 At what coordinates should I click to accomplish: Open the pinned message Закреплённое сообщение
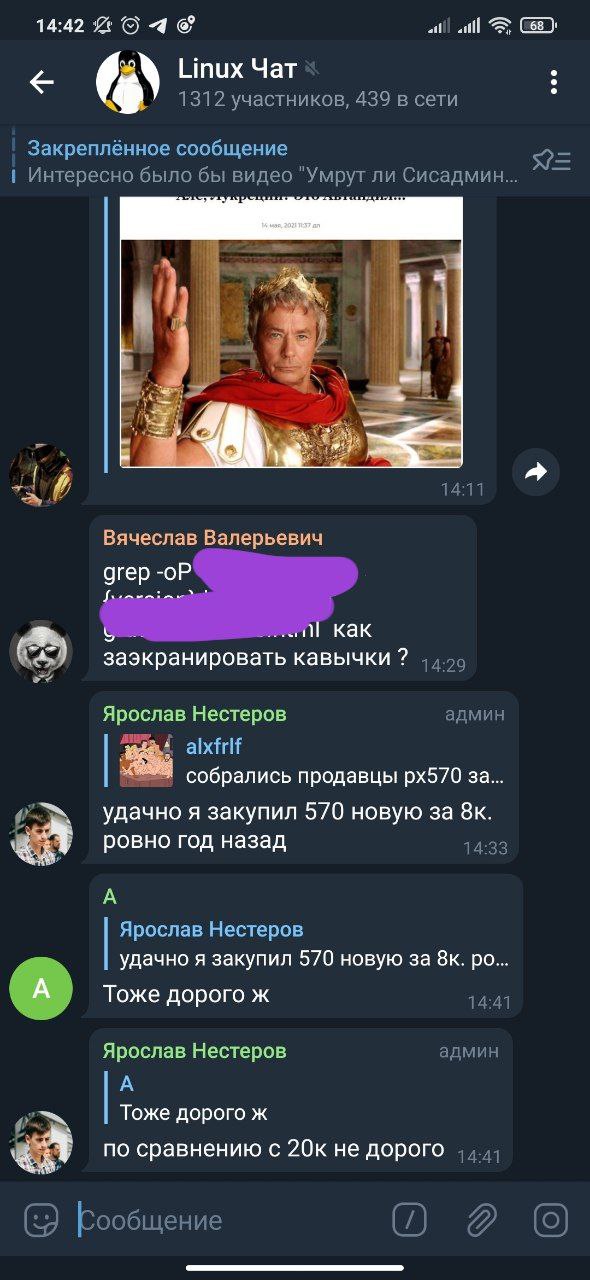tap(274, 161)
